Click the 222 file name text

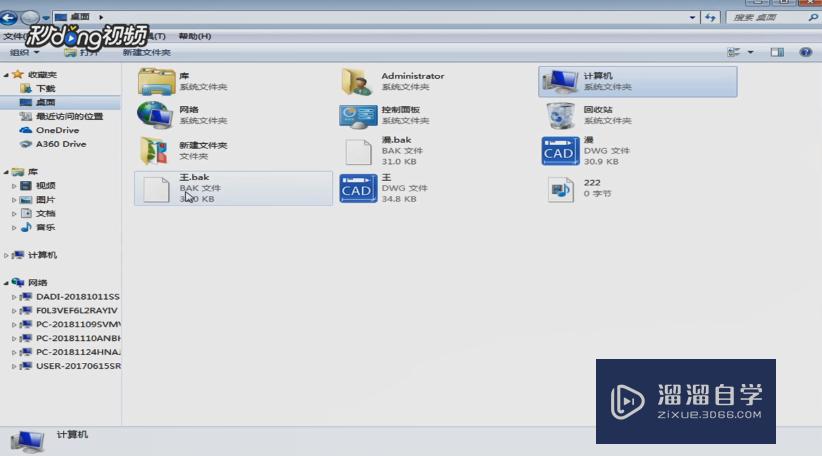592,182
